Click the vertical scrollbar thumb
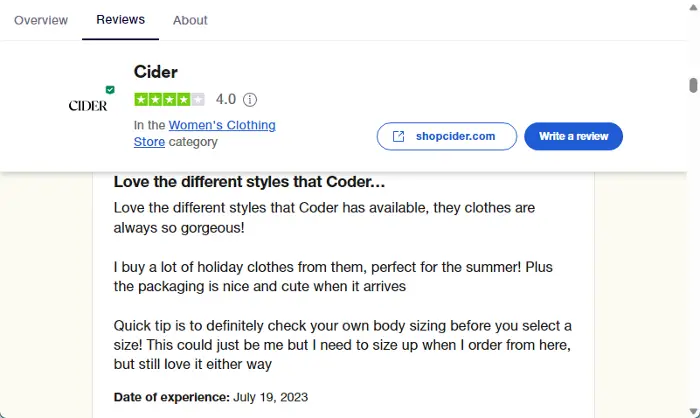 point(693,85)
